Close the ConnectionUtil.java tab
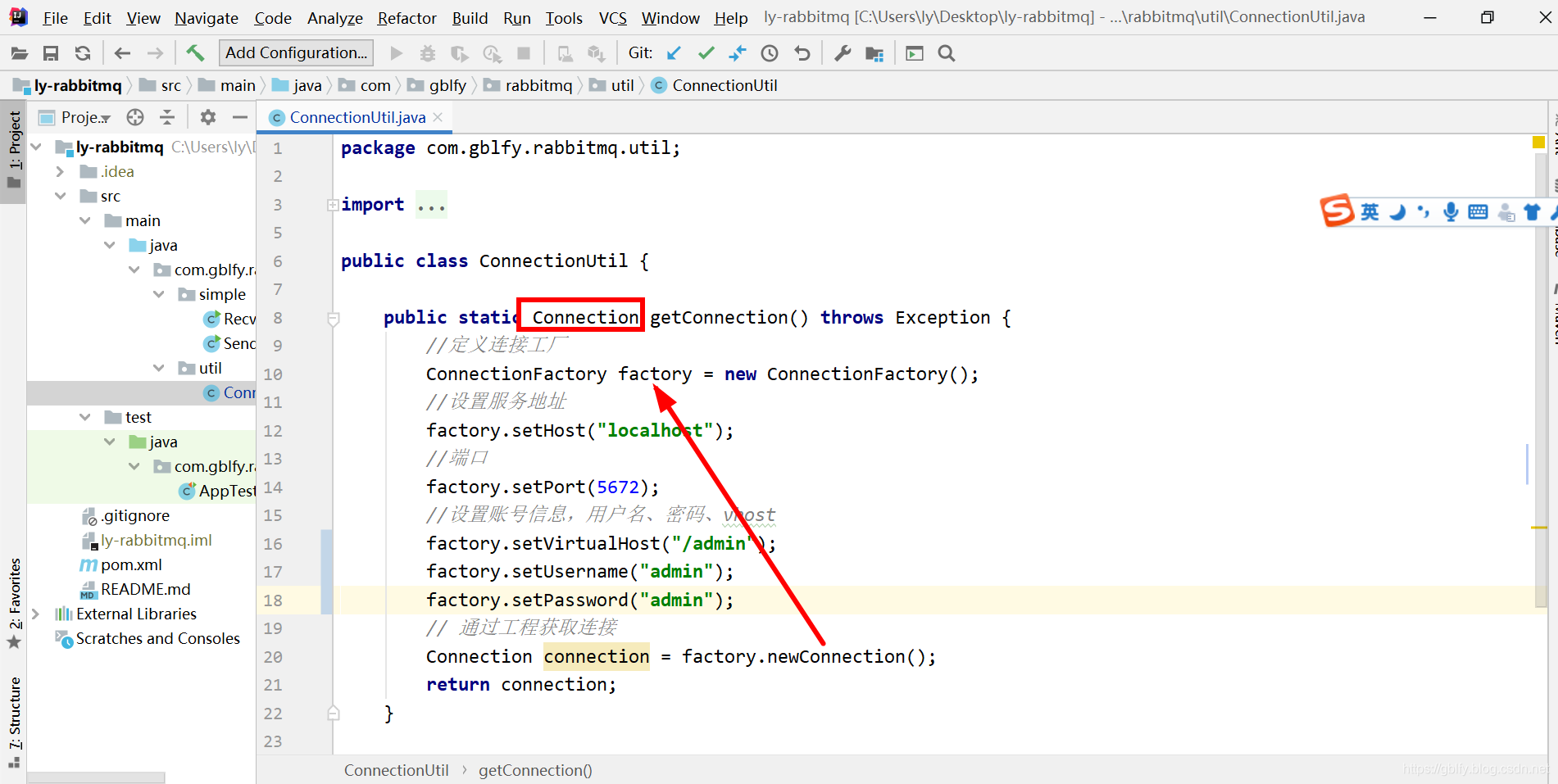The width and height of the screenshot is (1558, 784). point(438,117)
